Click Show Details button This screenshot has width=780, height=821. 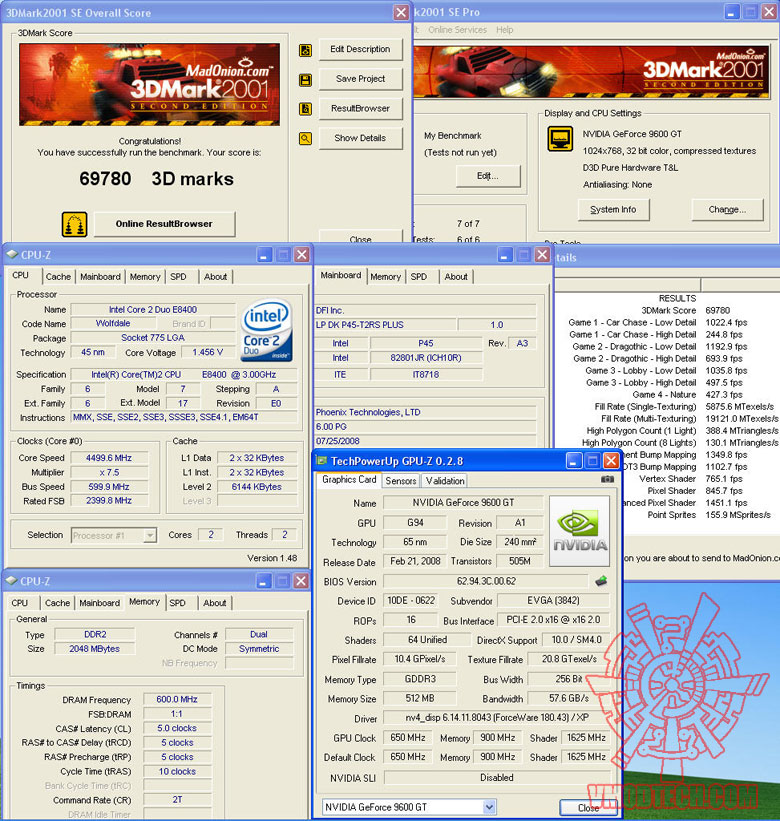pyautogui.click(x=360, y=138)
